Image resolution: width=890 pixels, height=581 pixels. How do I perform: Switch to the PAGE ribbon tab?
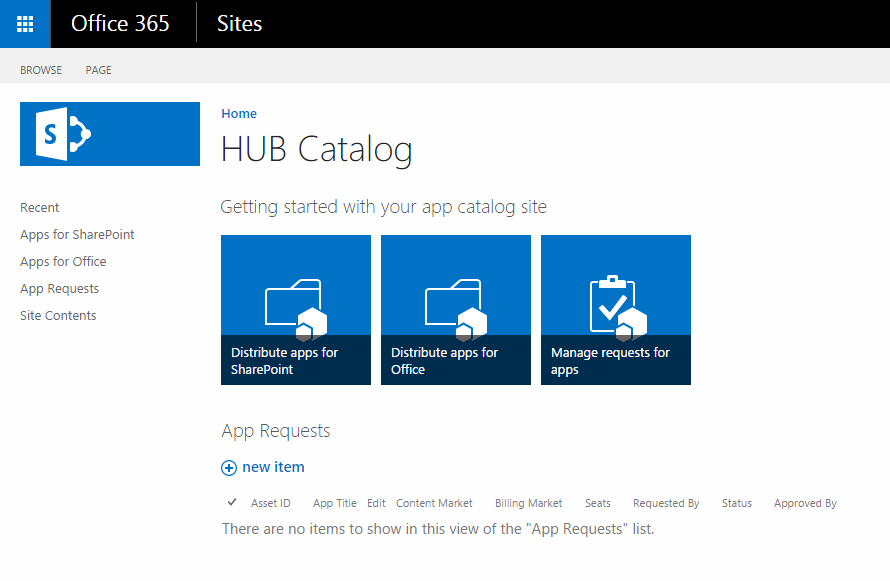(99, 70)
